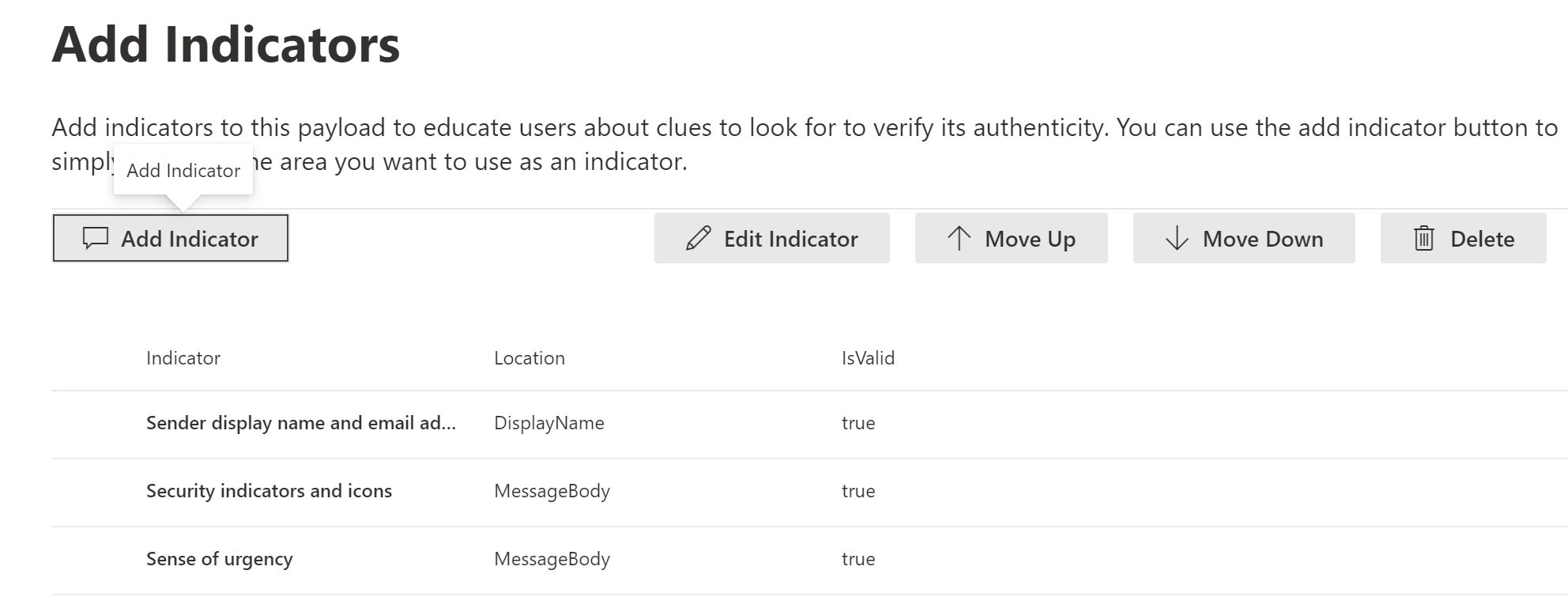Screen dimensions: 1568x608
Task: Sort by the Indicator column header
Action: [x=183, y=358]
